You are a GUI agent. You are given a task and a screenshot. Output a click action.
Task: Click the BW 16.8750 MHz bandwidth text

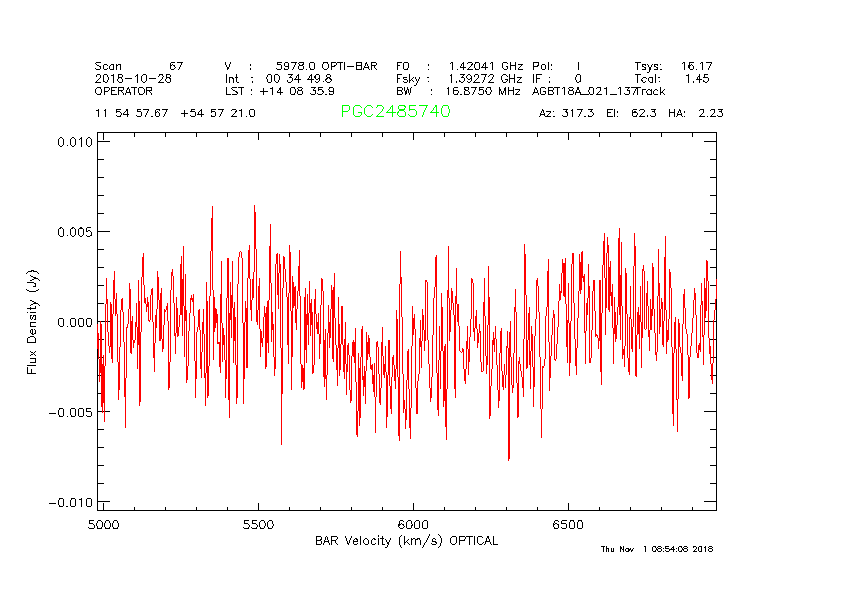458,91
